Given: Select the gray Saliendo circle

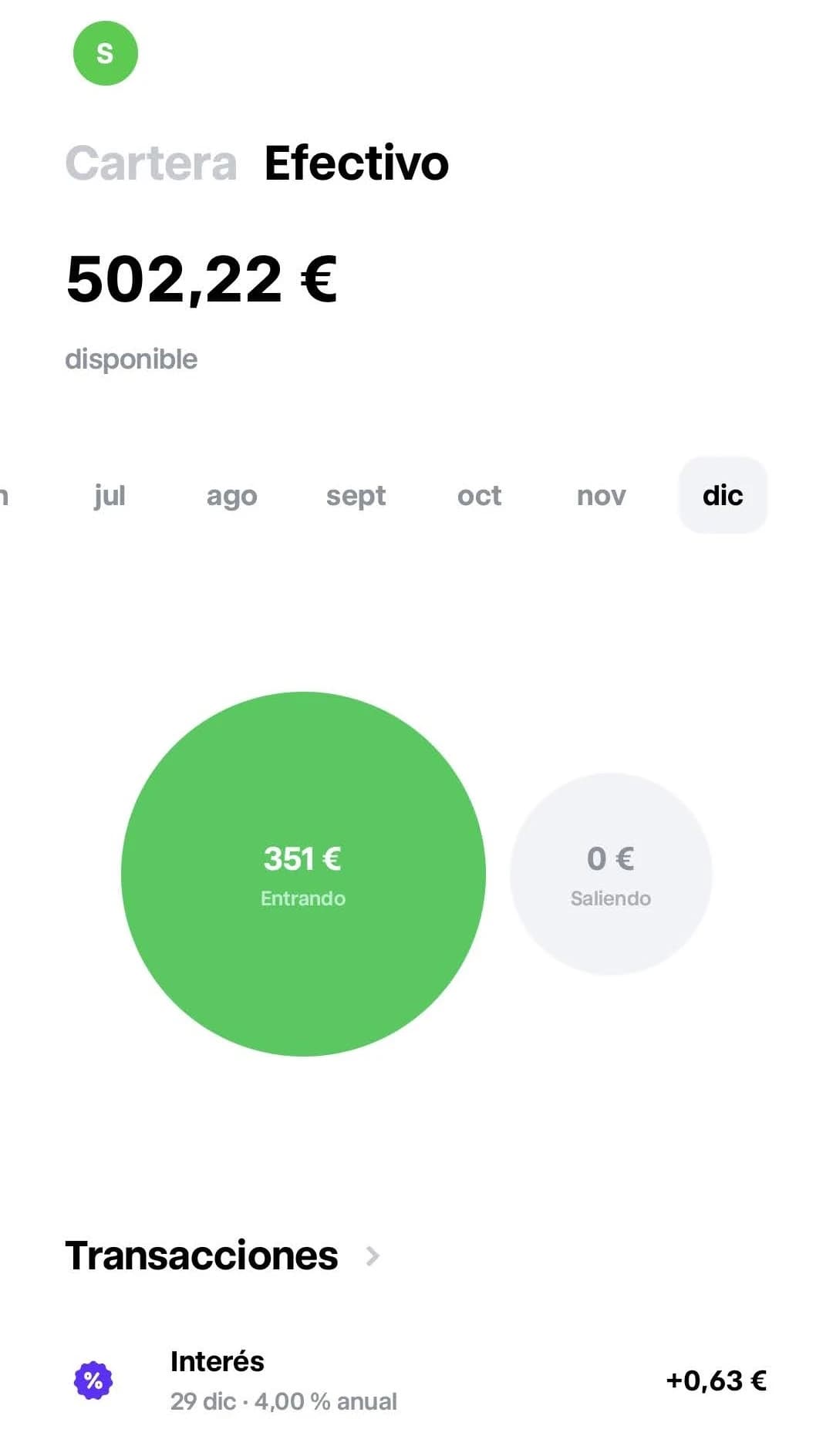Looking at the screenshot, I should point(610,874).
